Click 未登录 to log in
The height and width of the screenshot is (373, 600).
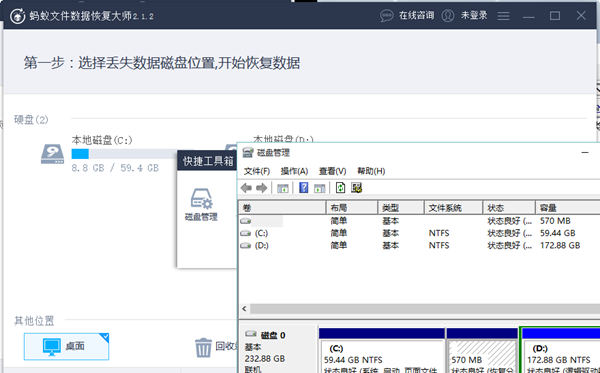(x=474, y=16)
